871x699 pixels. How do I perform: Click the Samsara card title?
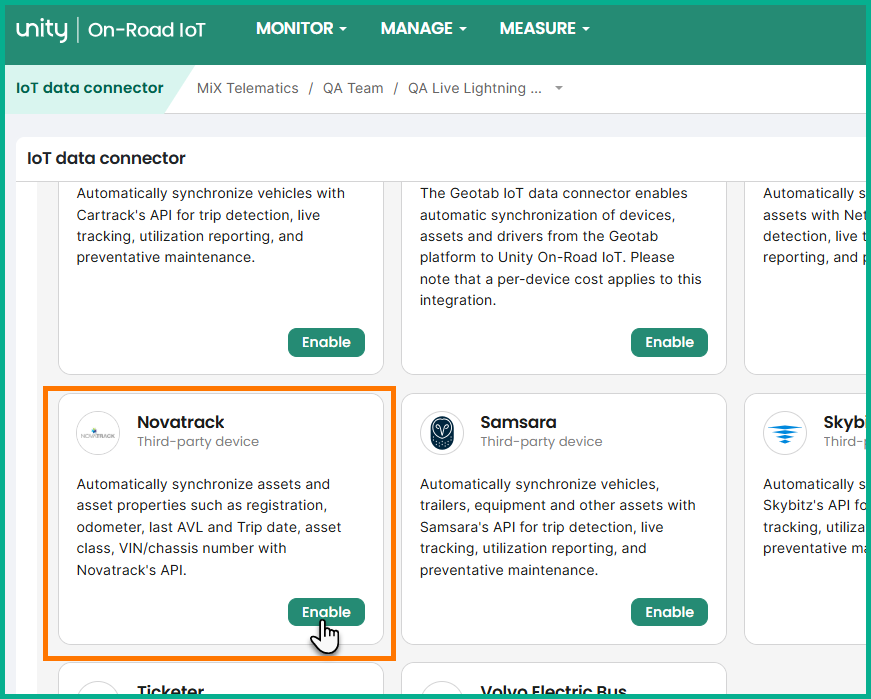(x=518, y=422)
